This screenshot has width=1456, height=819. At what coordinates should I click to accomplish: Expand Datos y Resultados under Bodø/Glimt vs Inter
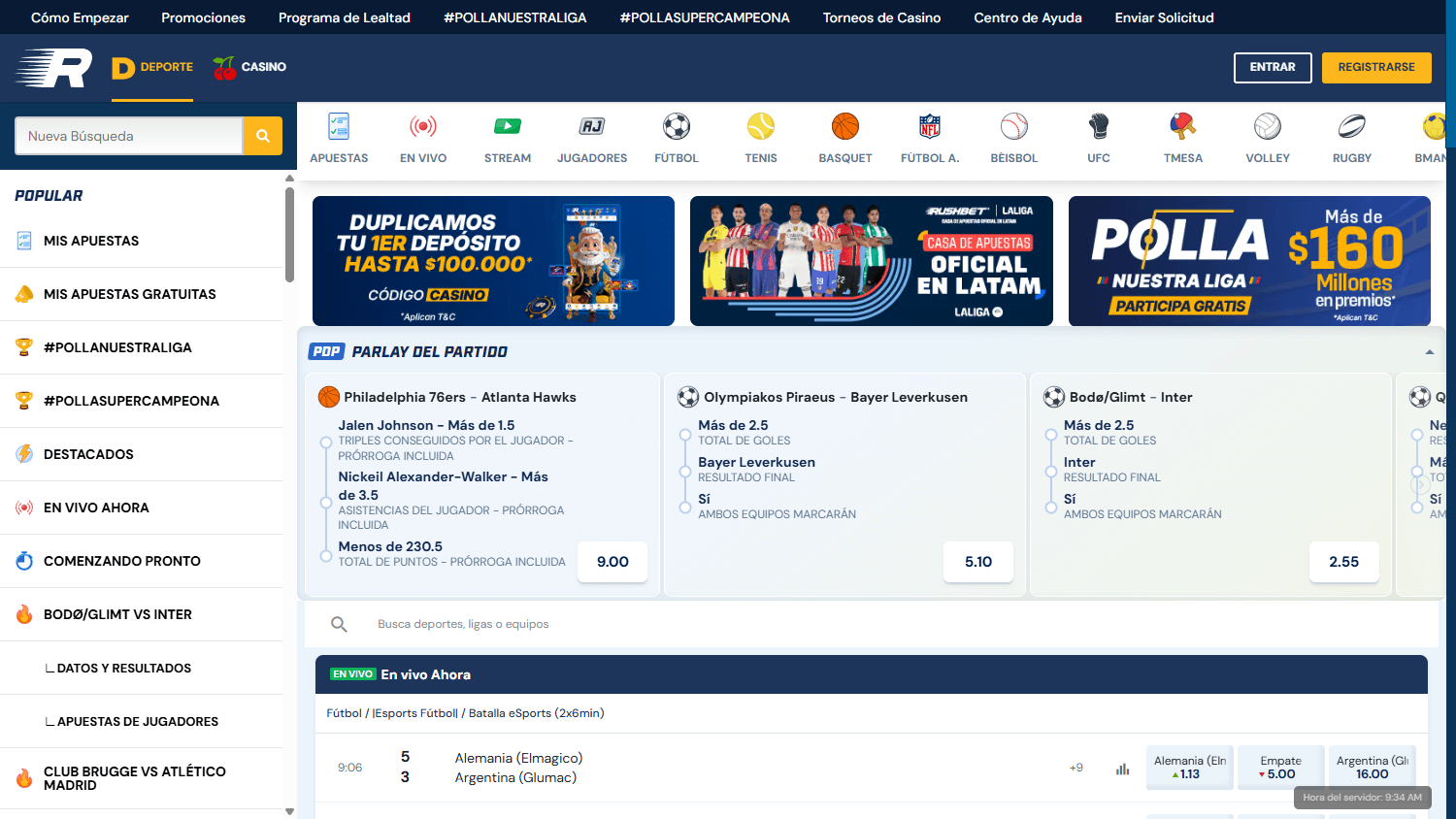click(116, 668)
